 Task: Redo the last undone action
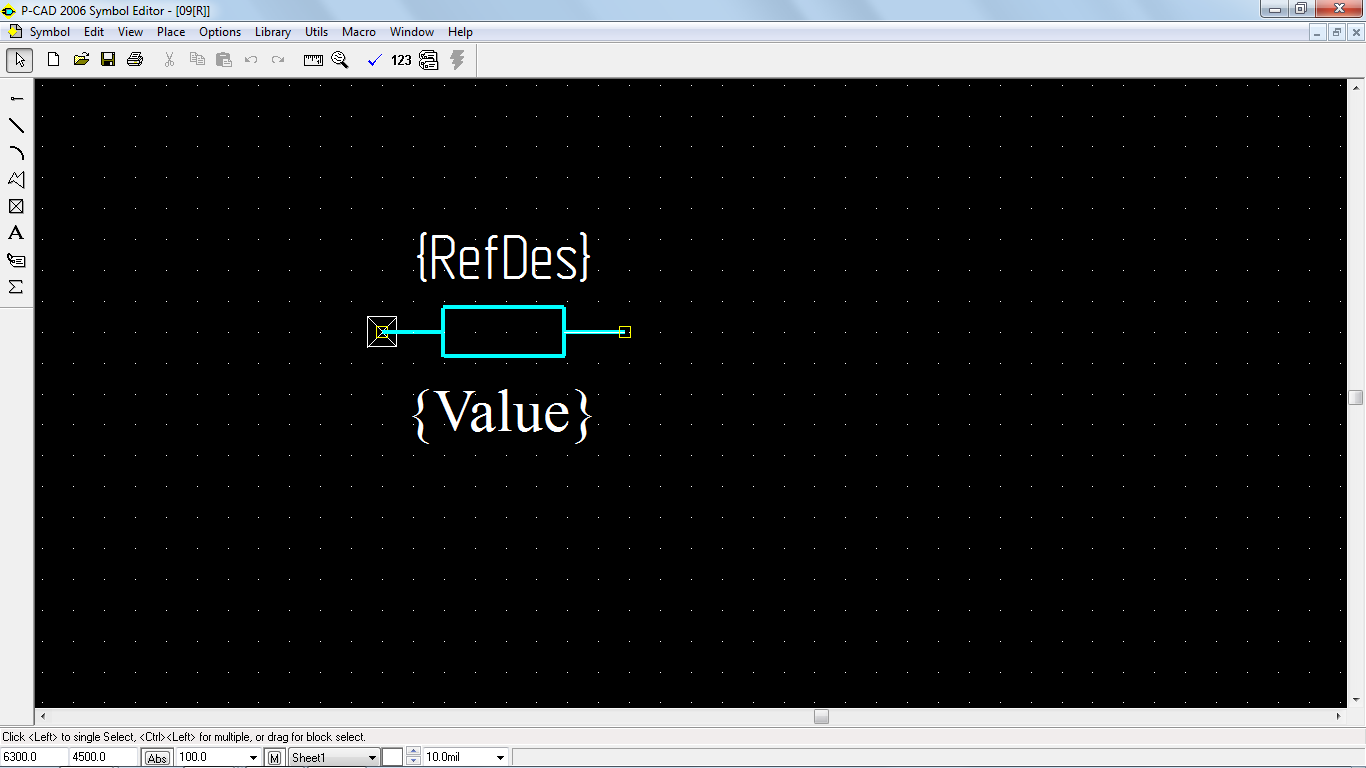pyautogui.click(x=278, y=60)
